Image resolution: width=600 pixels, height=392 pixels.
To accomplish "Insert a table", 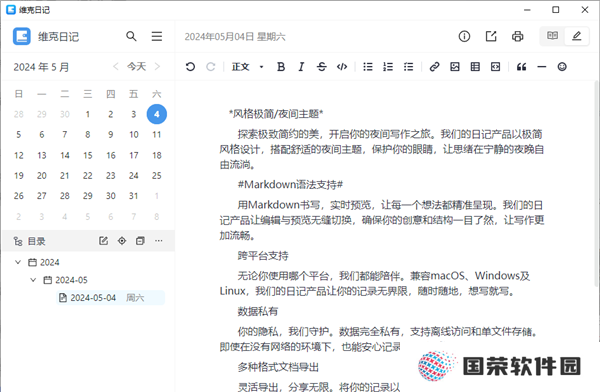I will [475, 67].
